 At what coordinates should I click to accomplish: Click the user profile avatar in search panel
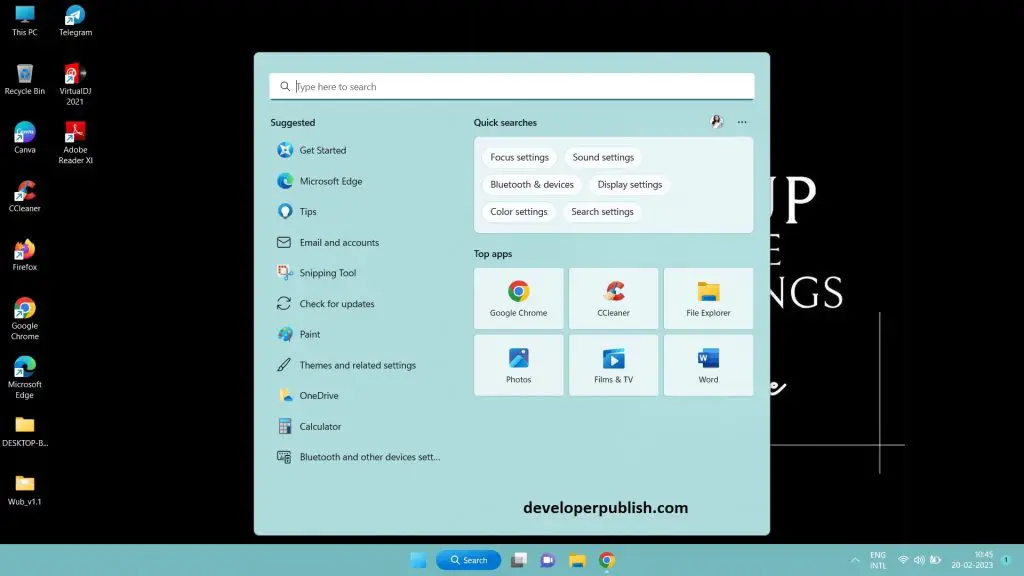coord(716,121)
